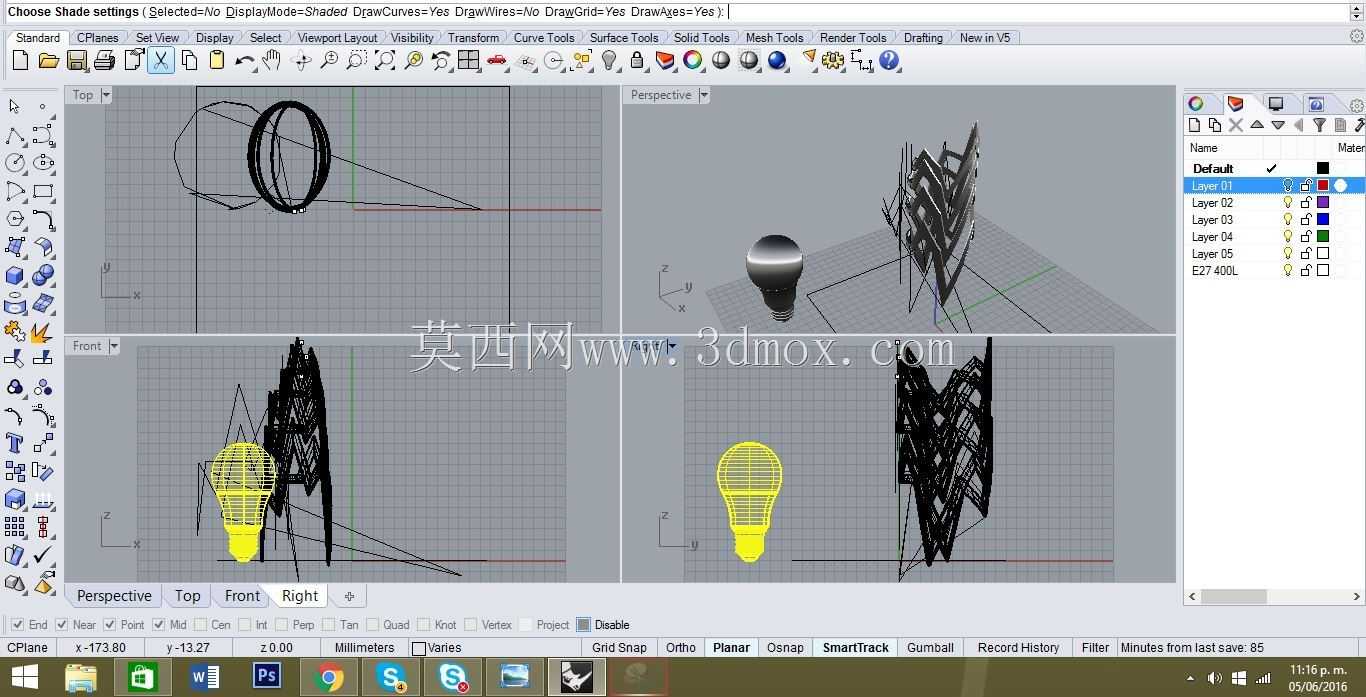Viewport: 1366px width, 697px height.
Task: Open the Top viewport dropdown arrow
Action: [106, 95]
